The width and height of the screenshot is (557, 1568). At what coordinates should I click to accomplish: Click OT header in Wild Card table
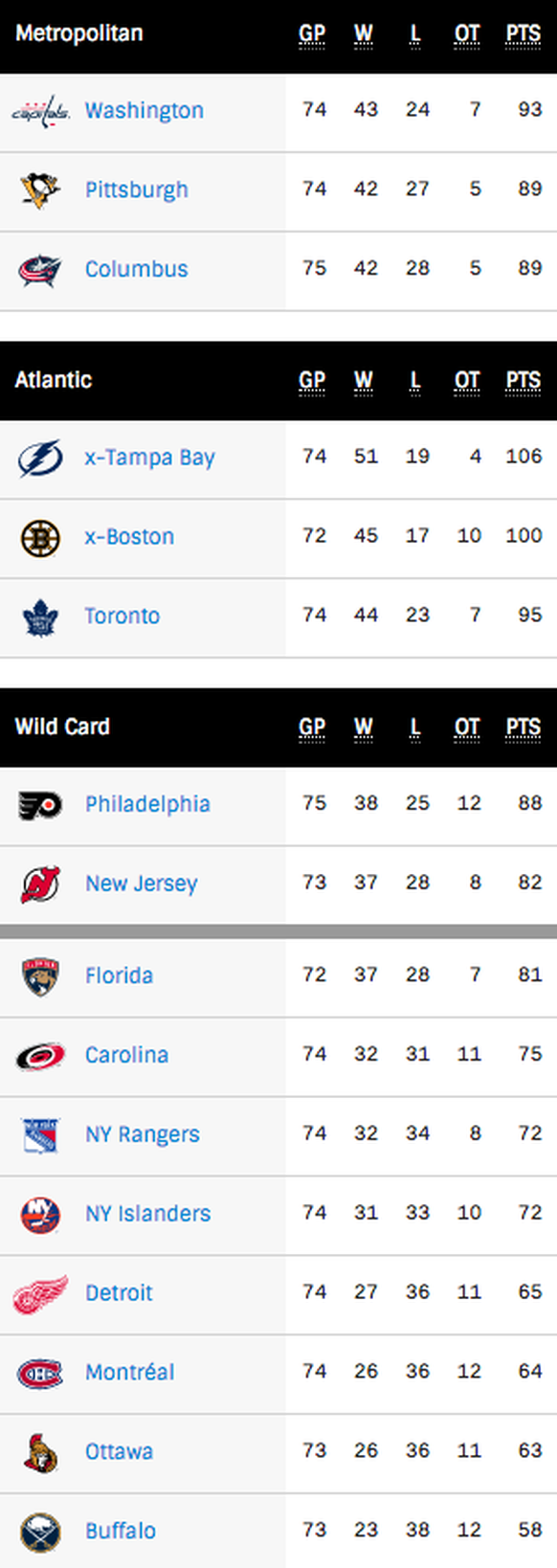coord(467,728)
